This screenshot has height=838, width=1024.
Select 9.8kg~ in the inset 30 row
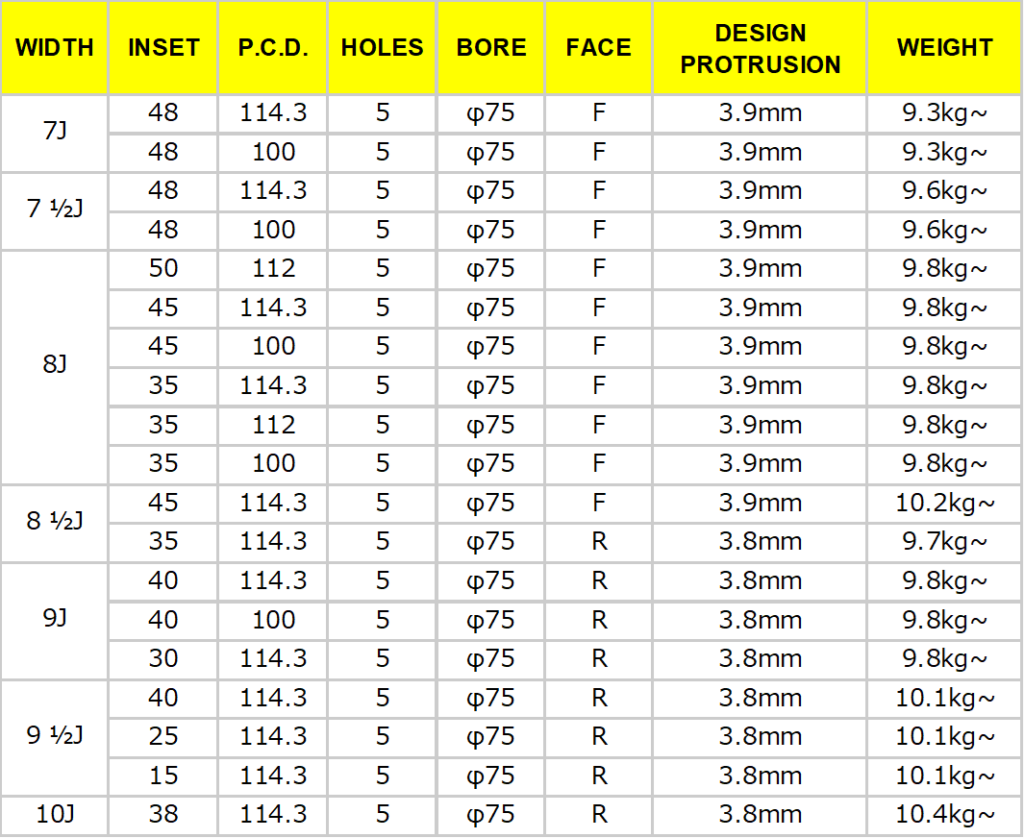[x=944, y=660]
